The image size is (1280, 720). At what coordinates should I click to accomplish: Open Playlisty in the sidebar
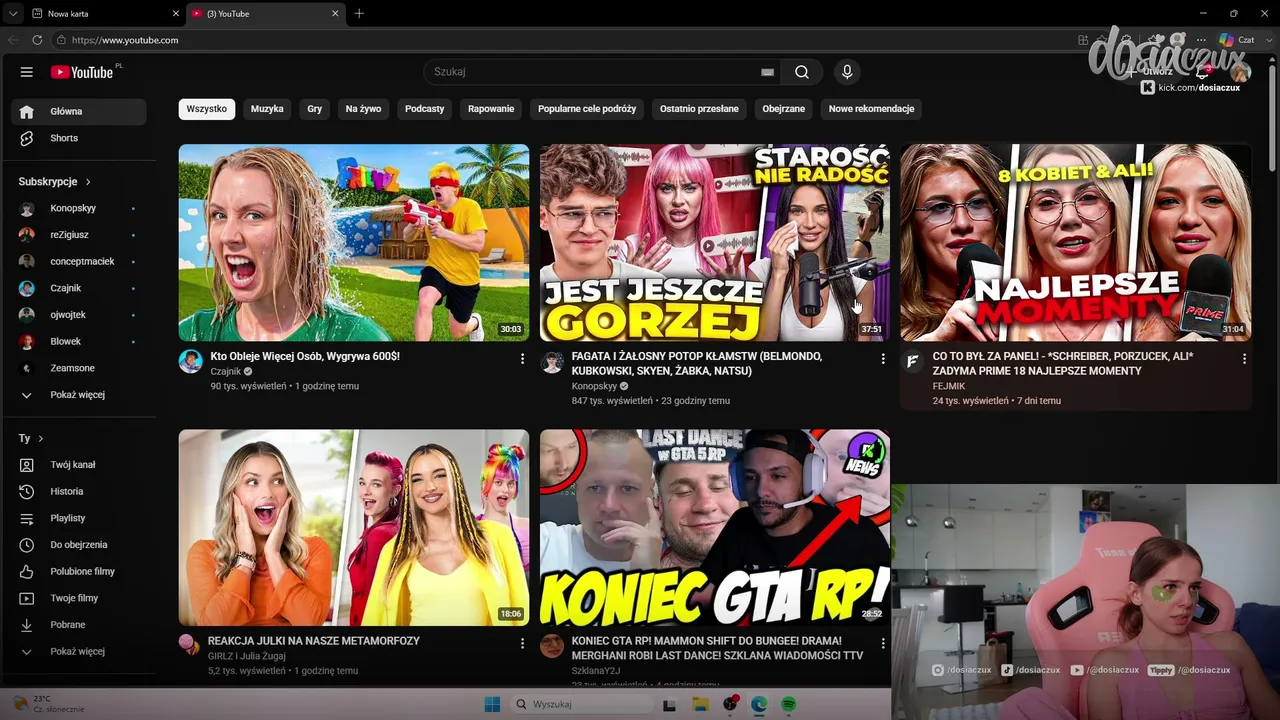78,518
